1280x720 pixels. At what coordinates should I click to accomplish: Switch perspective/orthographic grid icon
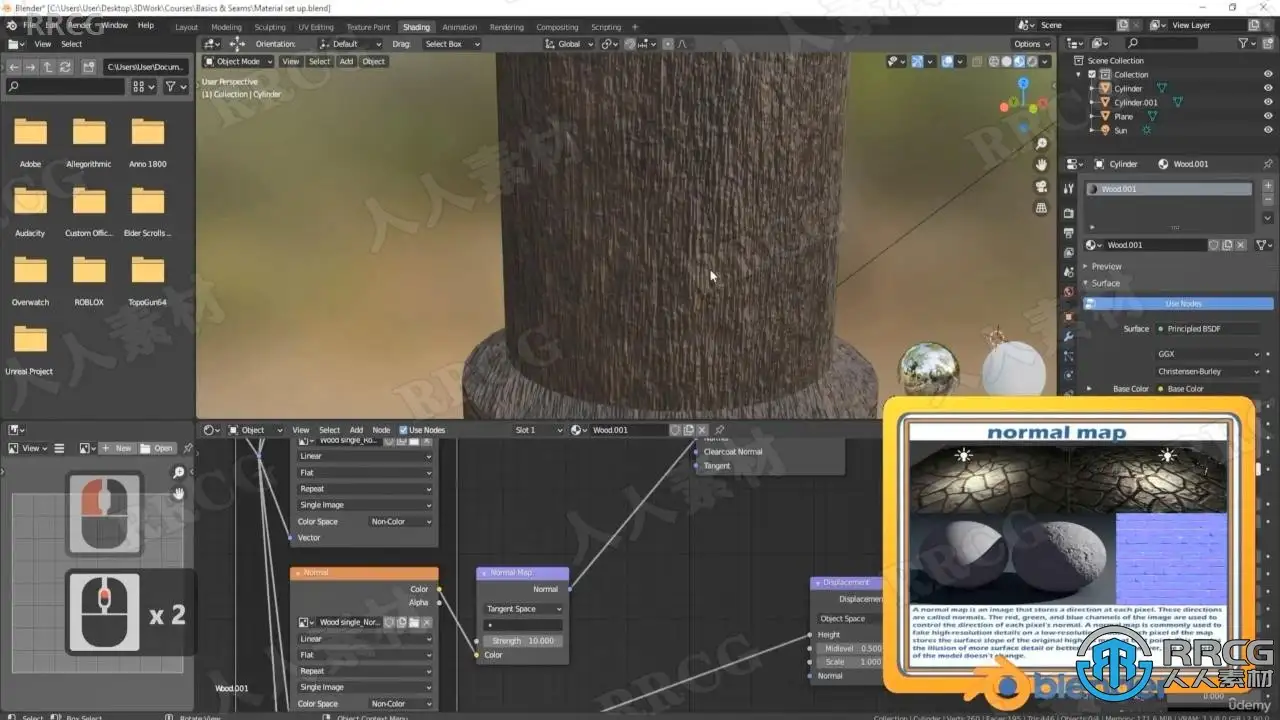pyautogui.click(x=1041, y=208)
